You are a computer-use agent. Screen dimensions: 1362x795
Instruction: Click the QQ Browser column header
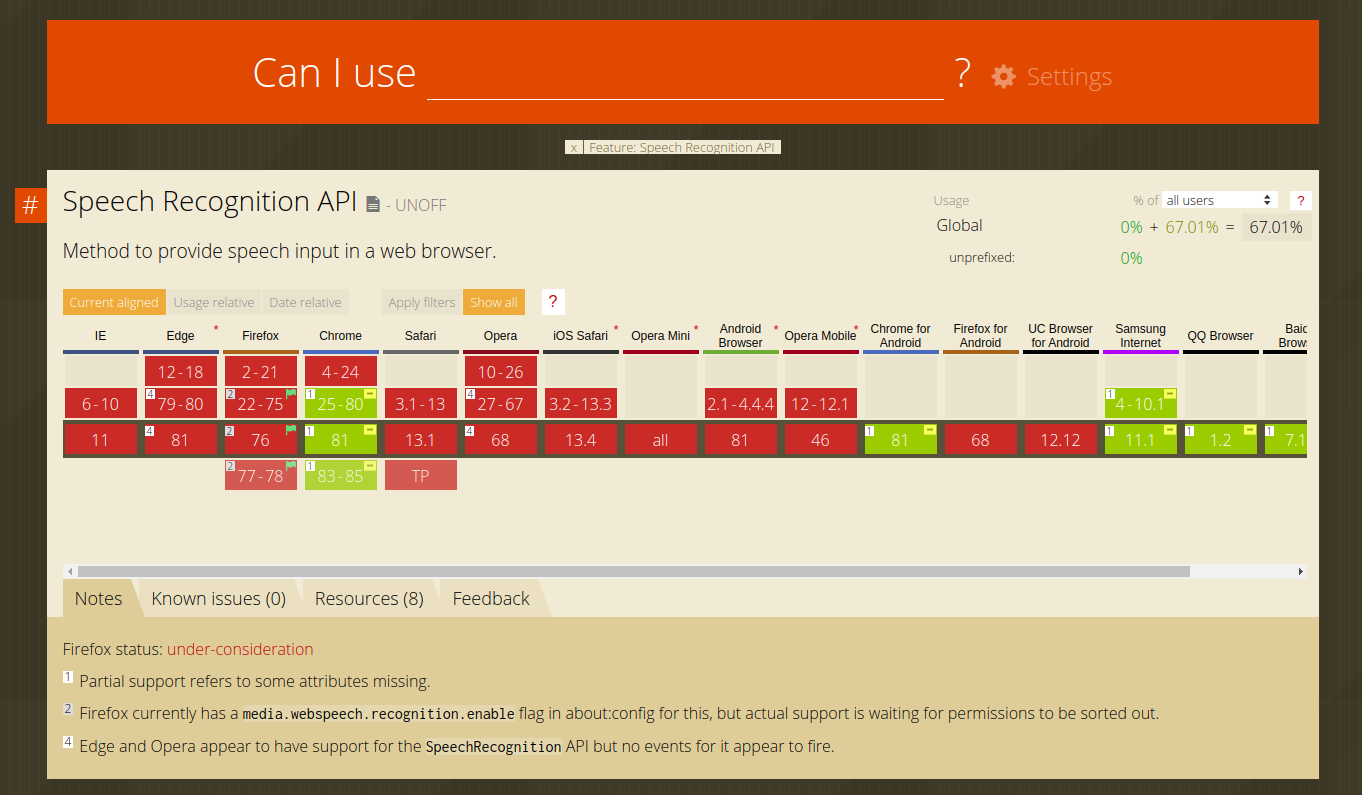pyautogui.click(x=1221, y=336)
